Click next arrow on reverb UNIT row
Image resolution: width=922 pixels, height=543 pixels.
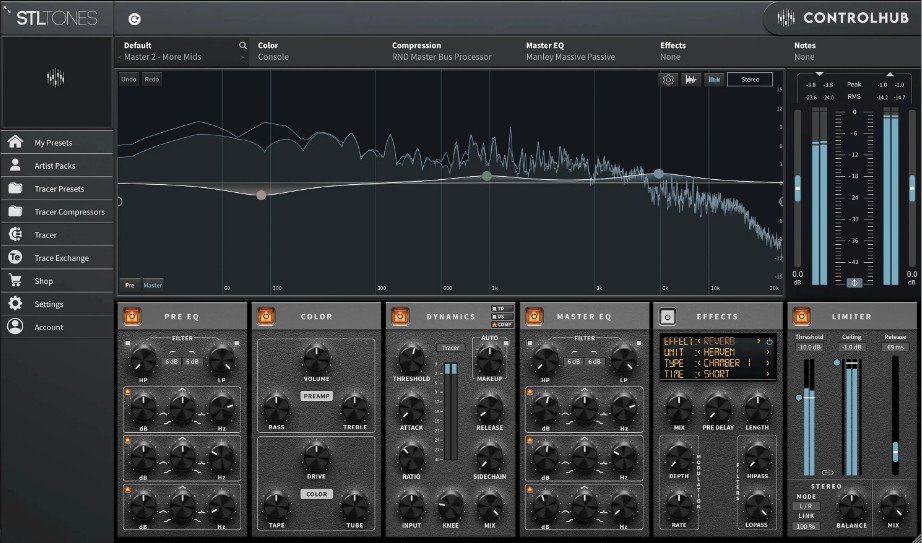tap(767, 352)
